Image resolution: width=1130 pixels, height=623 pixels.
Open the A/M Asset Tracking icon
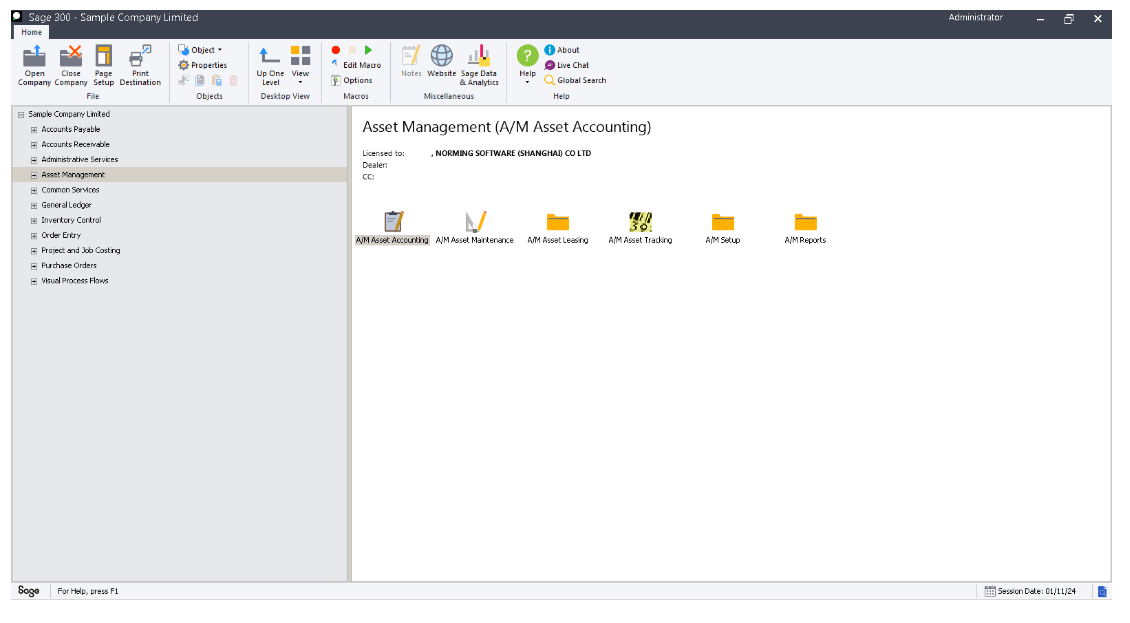point(640,221)
